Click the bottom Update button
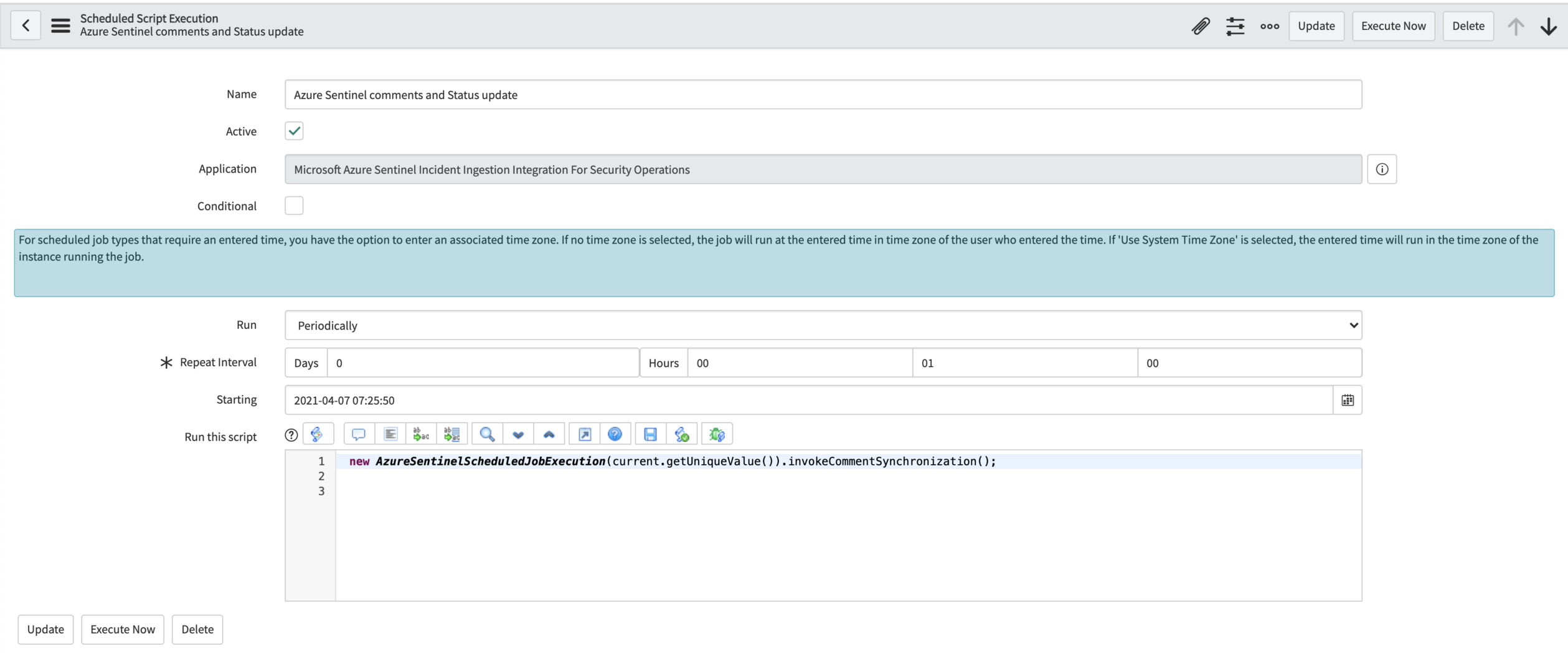This screenshot has height=653, width=1568. tap(45, 629)
